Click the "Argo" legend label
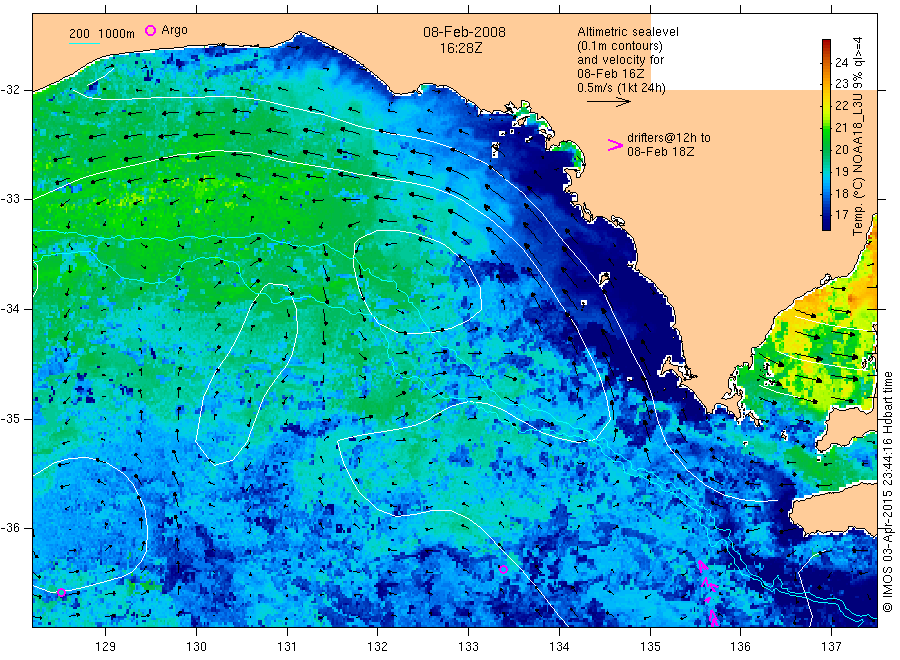The height and width of the screenshot is (660, 900). [174, 30]
